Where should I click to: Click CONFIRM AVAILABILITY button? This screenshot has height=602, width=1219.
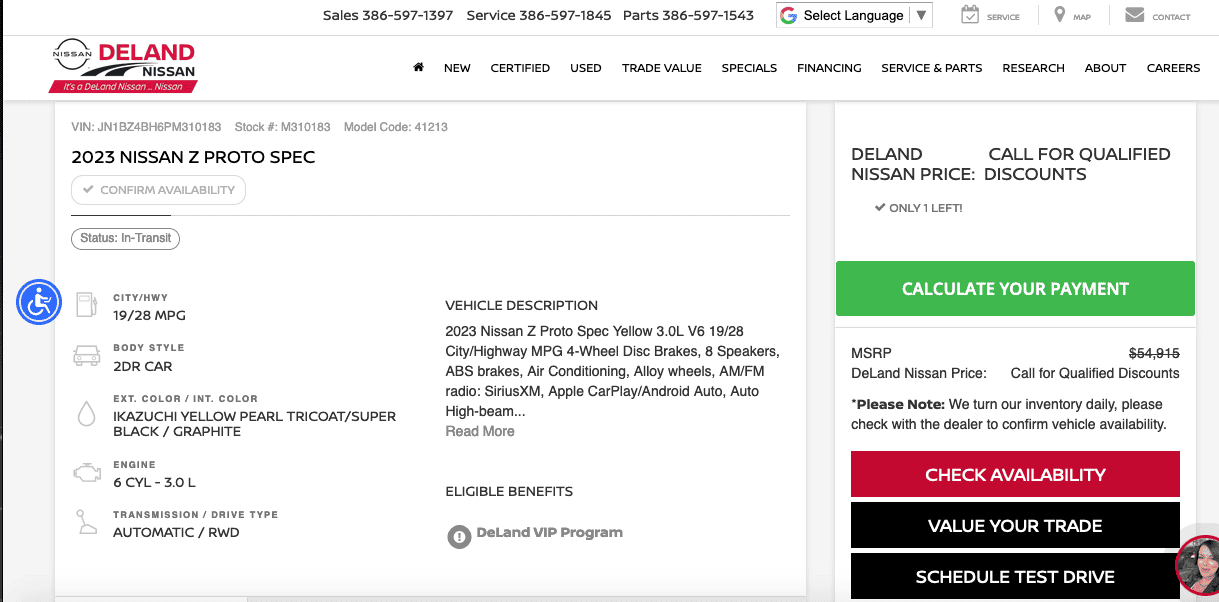(158, 190)
